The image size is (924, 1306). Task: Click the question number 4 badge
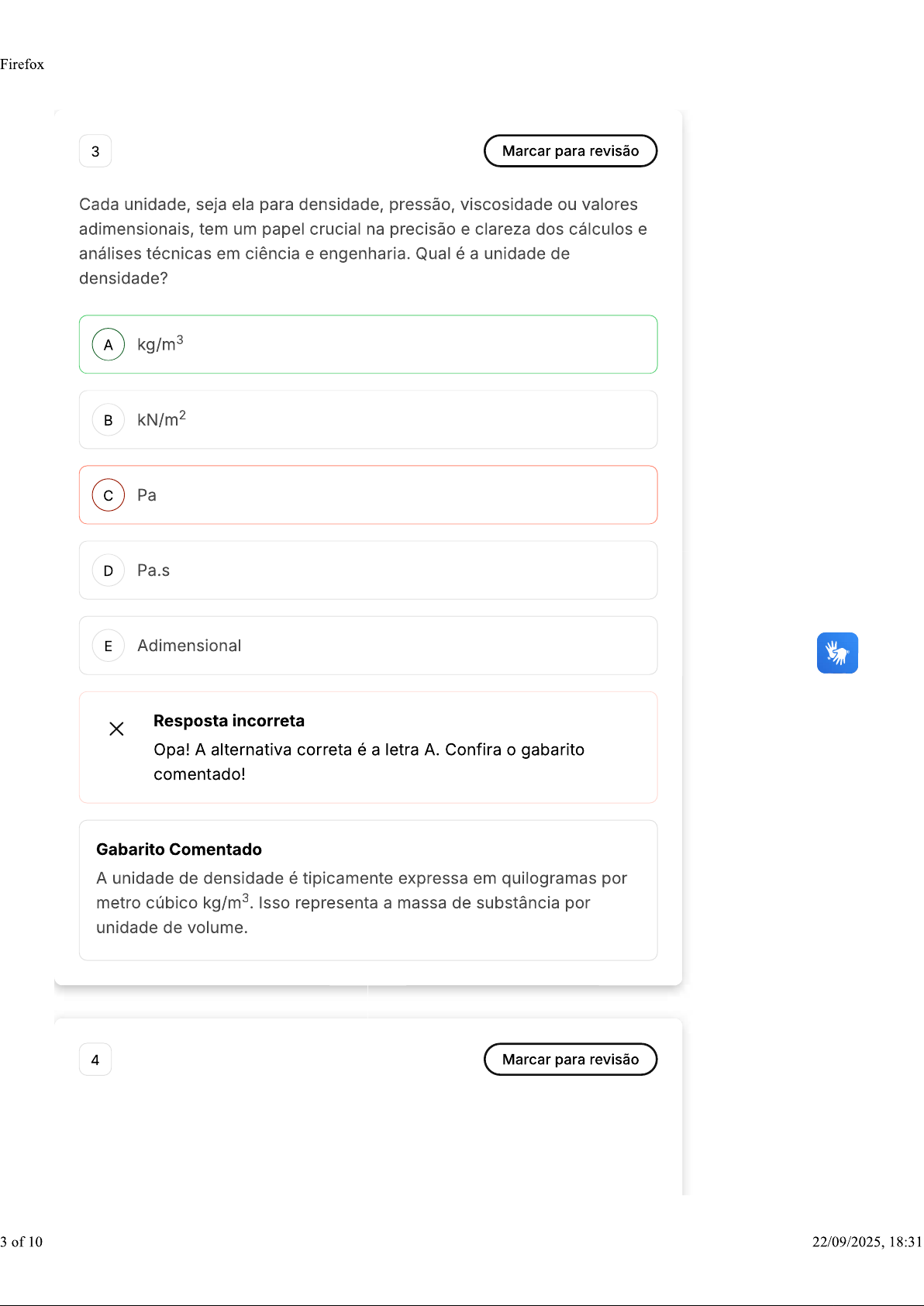[95, 1060]
